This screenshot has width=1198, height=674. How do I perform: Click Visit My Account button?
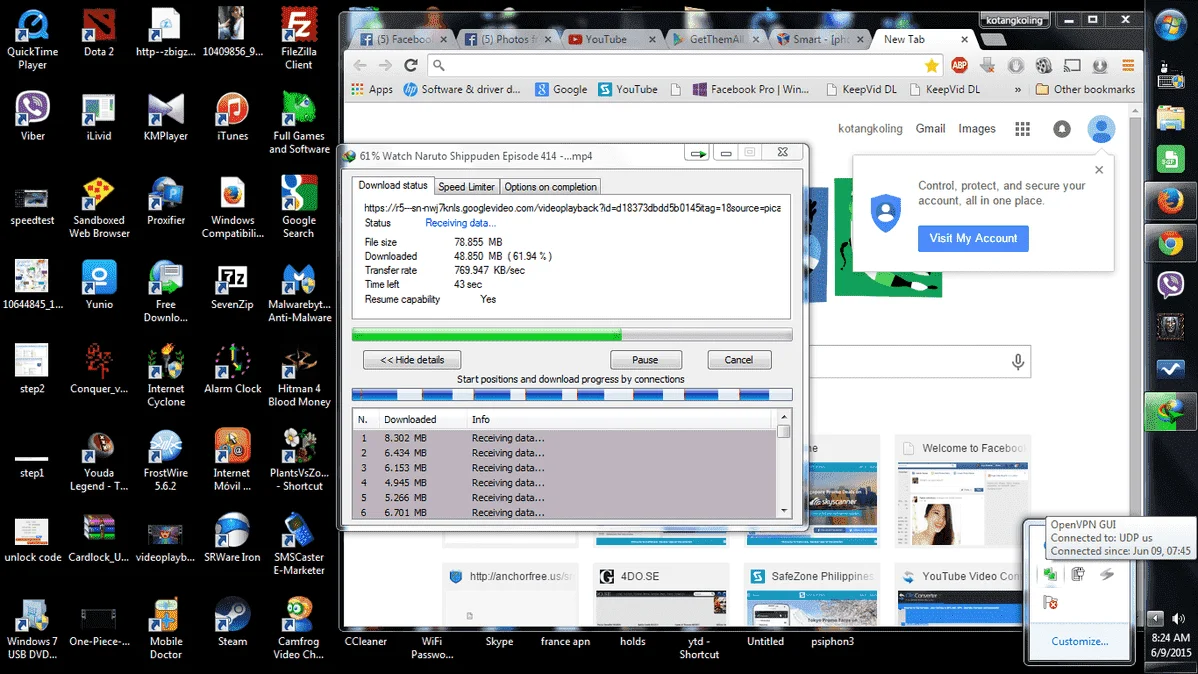tap(973, 238)
